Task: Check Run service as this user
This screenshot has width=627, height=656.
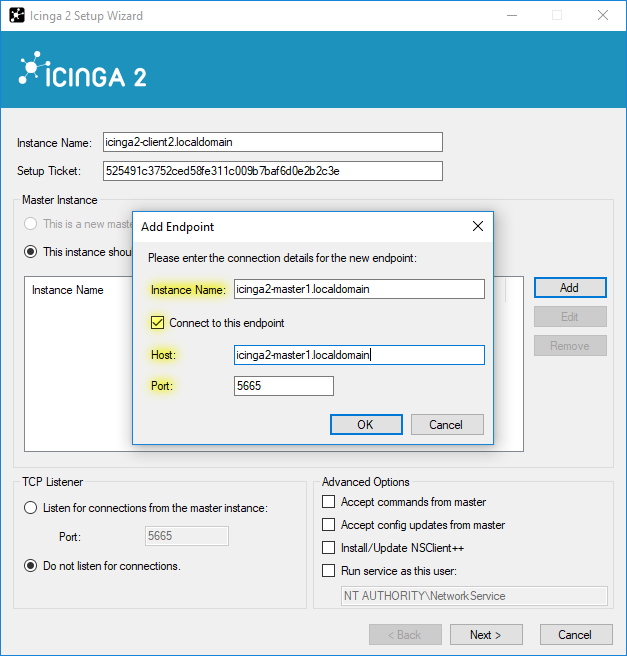Action: coord(328,571)
